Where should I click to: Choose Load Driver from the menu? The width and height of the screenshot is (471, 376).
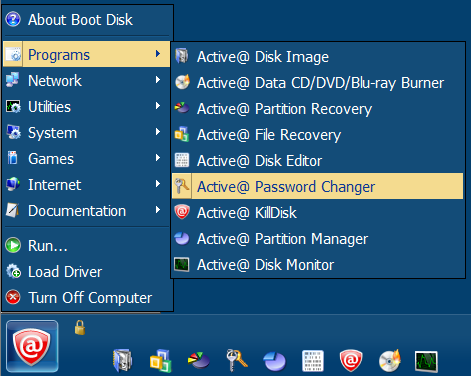(x=87, y=271)
